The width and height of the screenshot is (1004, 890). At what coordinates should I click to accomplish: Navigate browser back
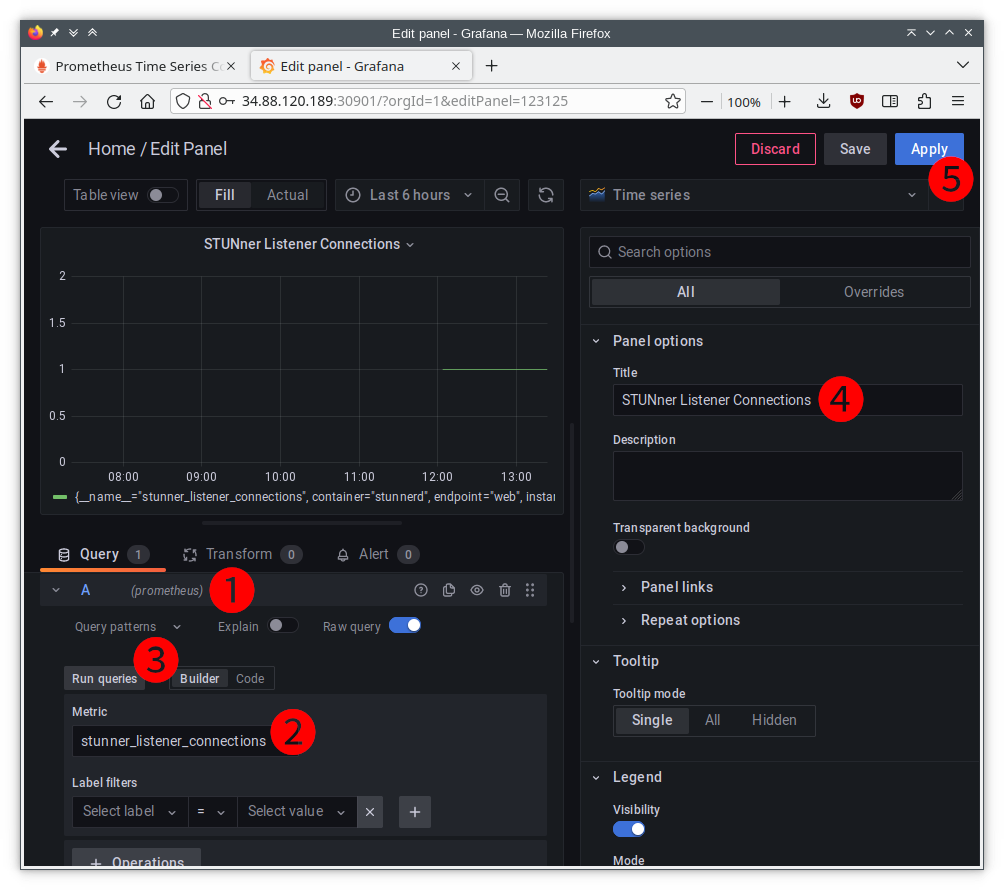[x=45, y=101]
